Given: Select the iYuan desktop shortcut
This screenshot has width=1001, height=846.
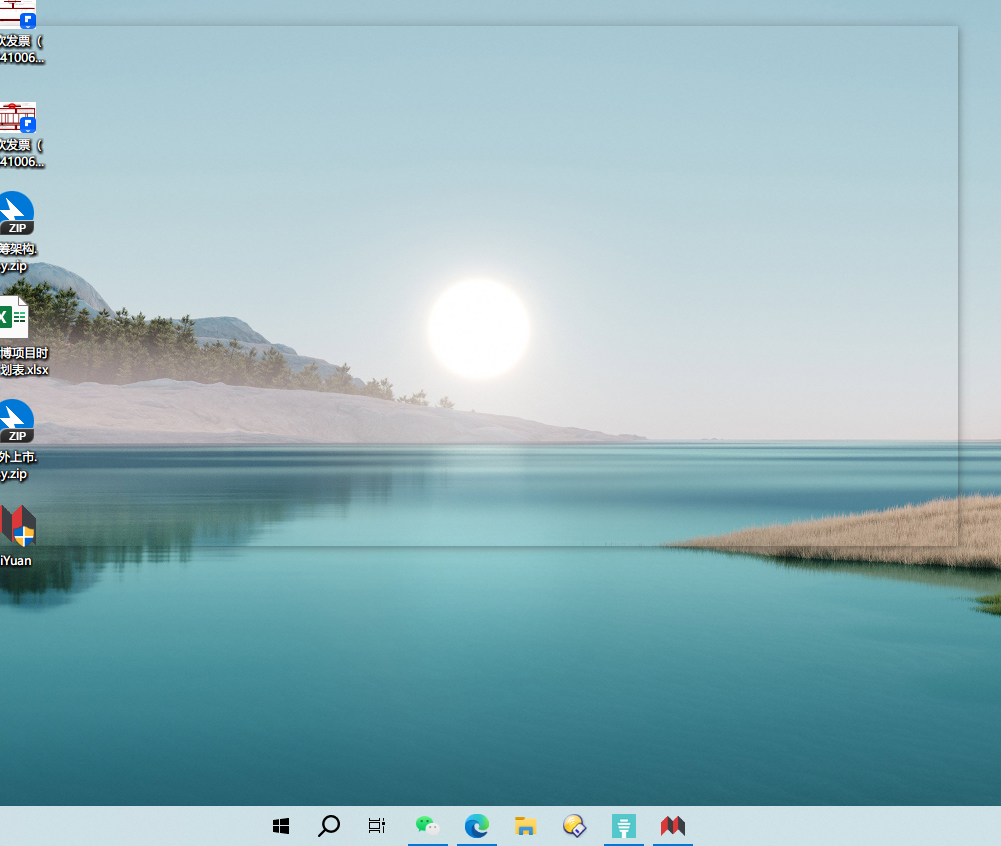Looking at the screenshot, I should [x=17, y=536].
